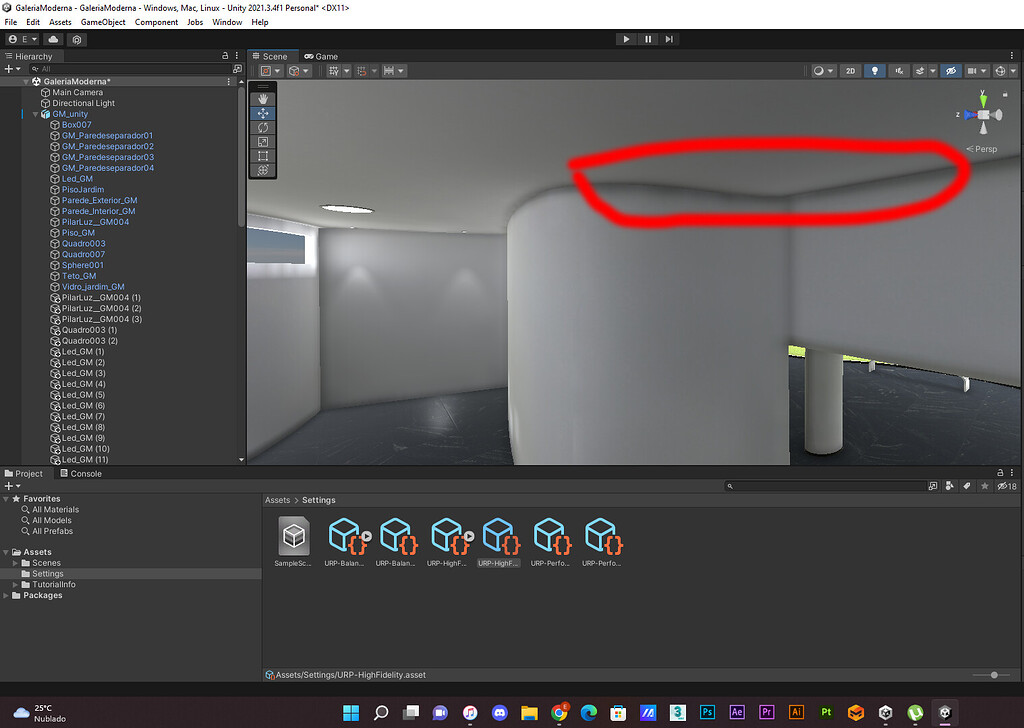Expand the Packages folder in Project panel
This screenshot has height=728, width=1024.
tap(7, 595)
